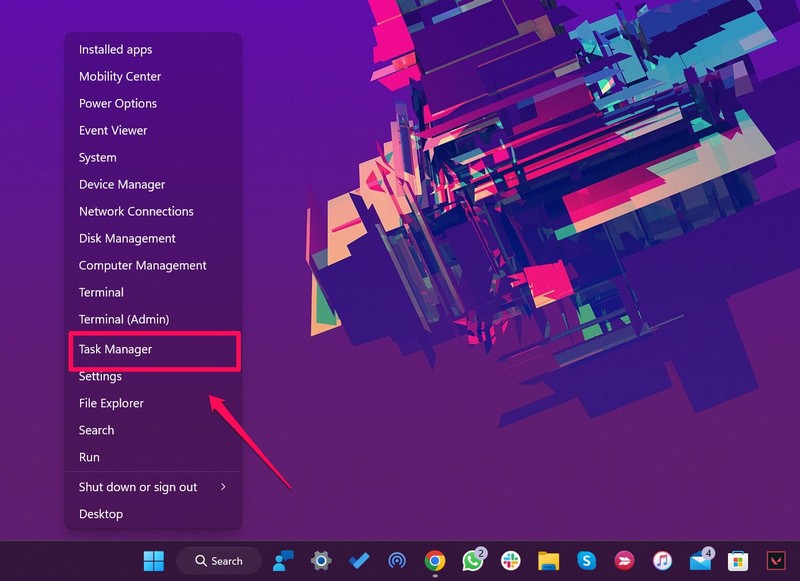This screenshot has width=800, height=581.
Task: Select Disk Management from the list
Action: (127, 238)
